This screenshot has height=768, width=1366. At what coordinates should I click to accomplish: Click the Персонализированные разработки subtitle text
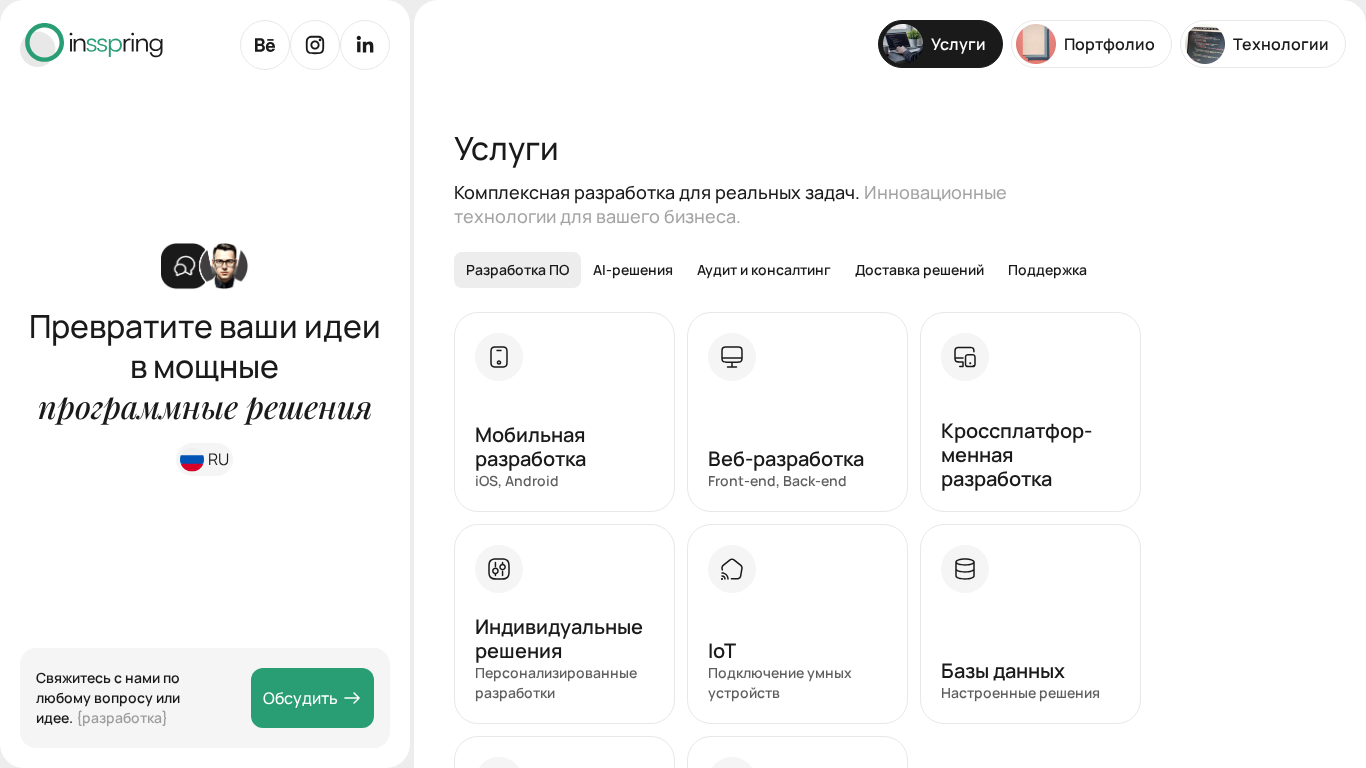click(x=556, y=683)
